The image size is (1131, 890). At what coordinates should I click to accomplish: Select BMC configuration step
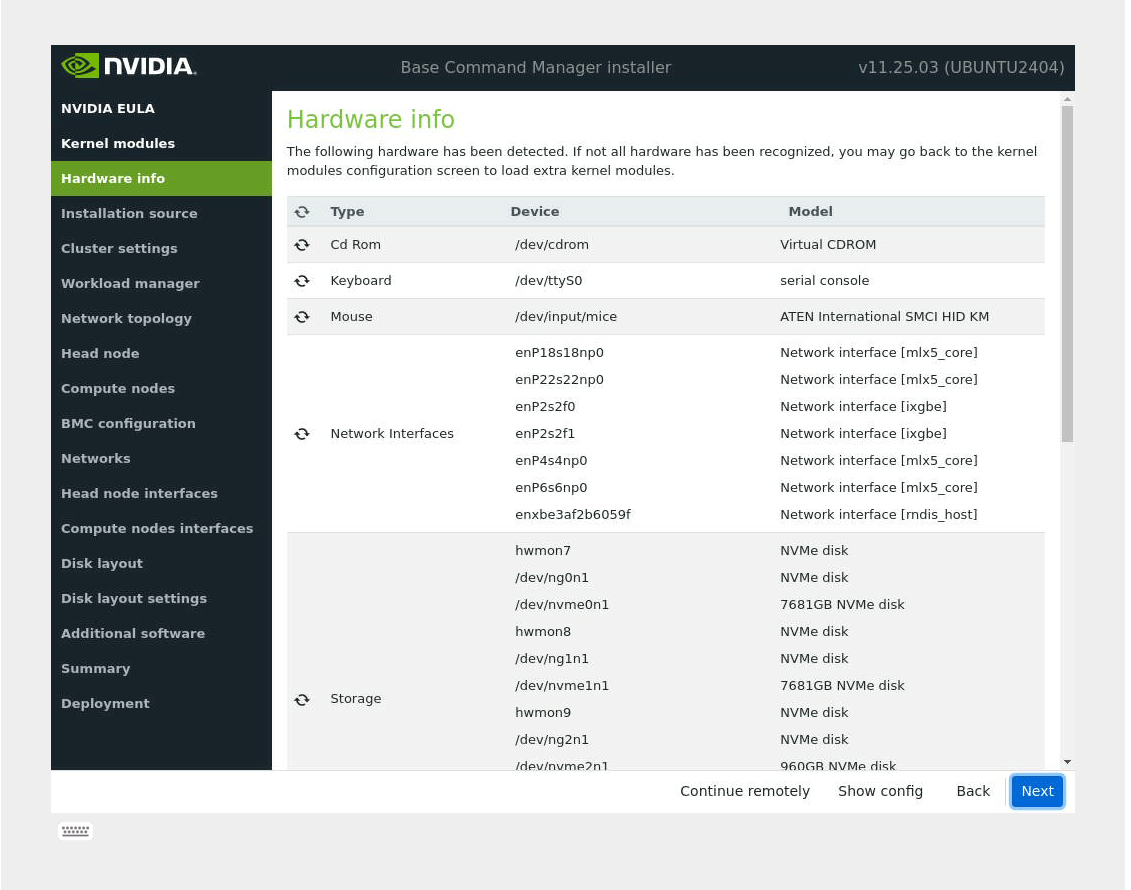[x=128, y=423]
